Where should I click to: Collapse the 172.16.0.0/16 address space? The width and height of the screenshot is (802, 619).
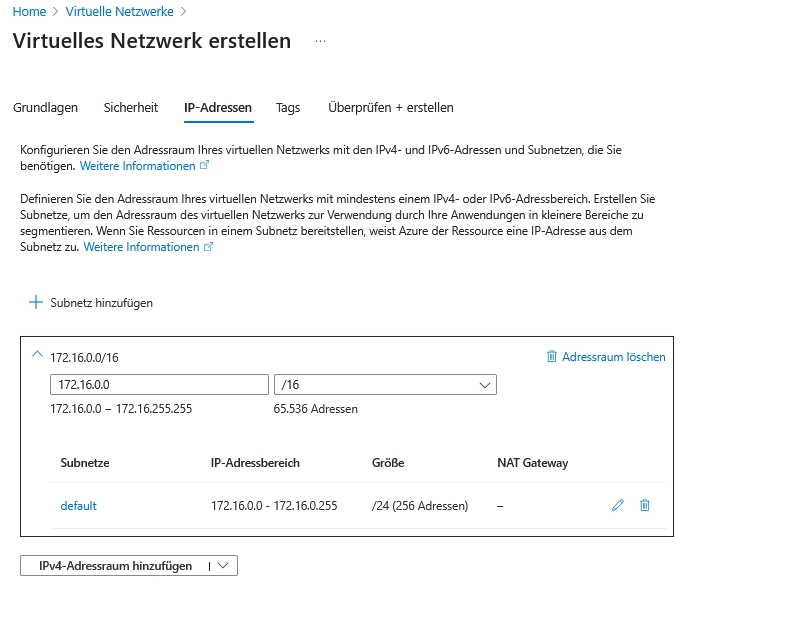38,355
